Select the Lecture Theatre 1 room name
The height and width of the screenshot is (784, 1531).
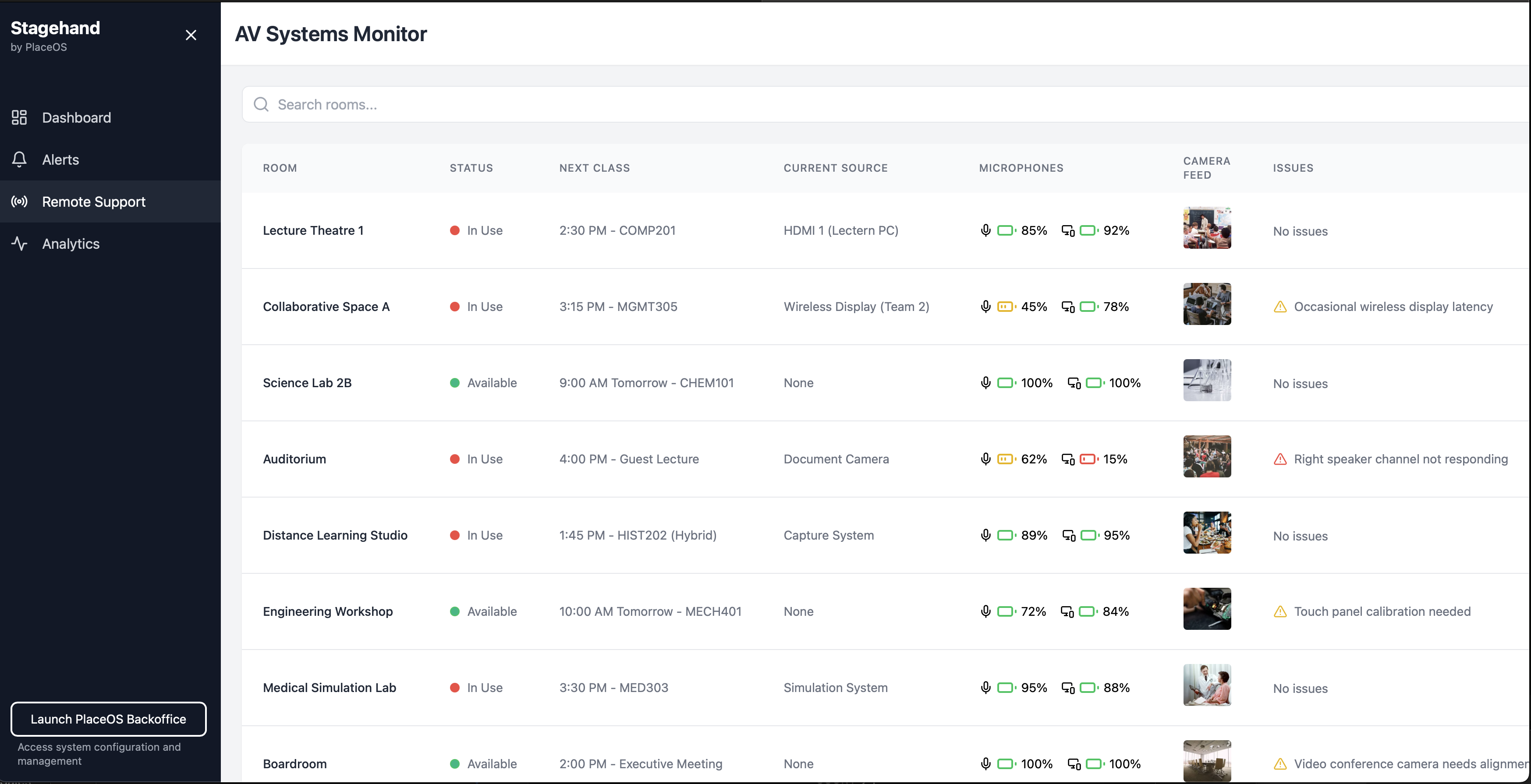[x=313, y=230]
